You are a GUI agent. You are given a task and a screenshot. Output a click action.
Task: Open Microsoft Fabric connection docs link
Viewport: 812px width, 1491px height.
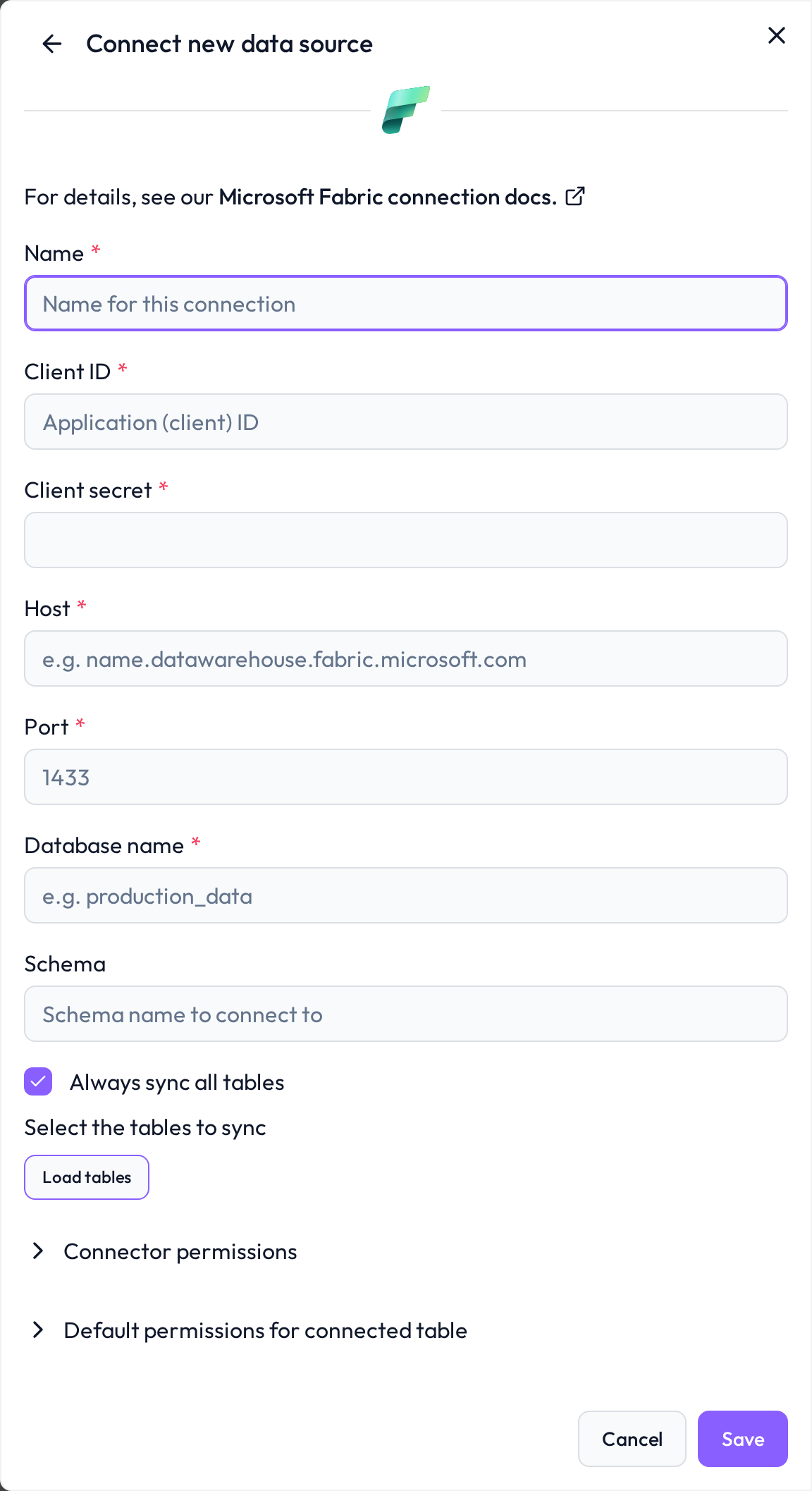tap(388, 197)
